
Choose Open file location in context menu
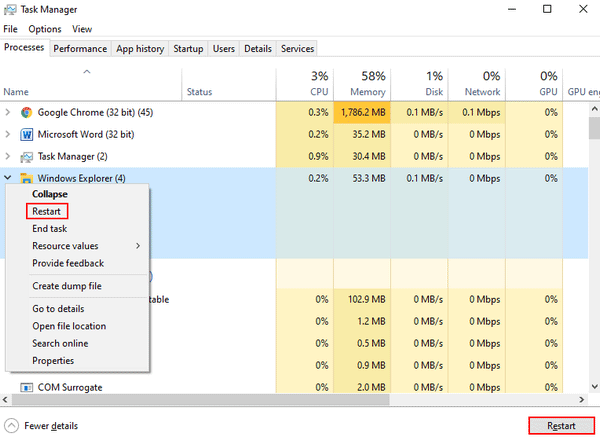tap(69, 326)
